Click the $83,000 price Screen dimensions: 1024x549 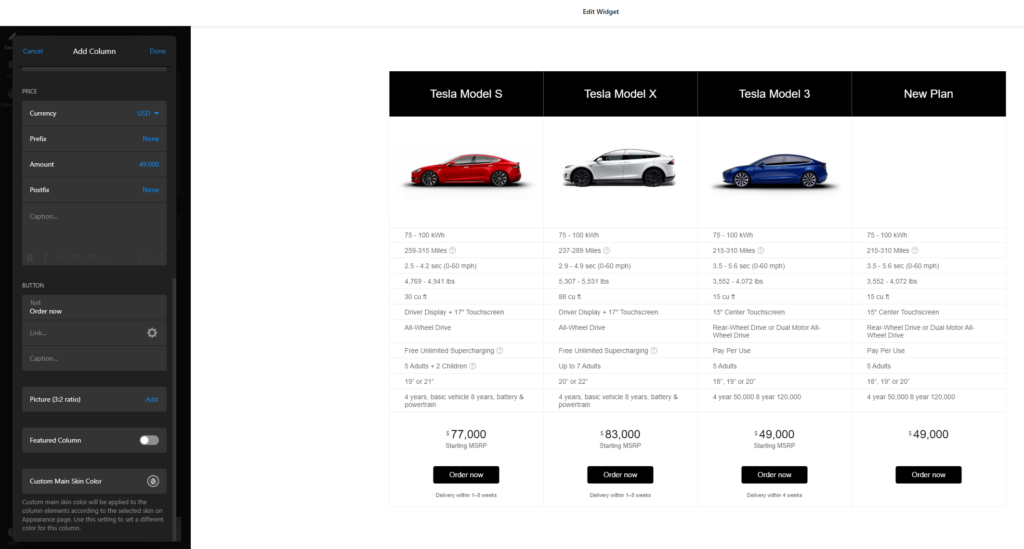tap(620, 434)
